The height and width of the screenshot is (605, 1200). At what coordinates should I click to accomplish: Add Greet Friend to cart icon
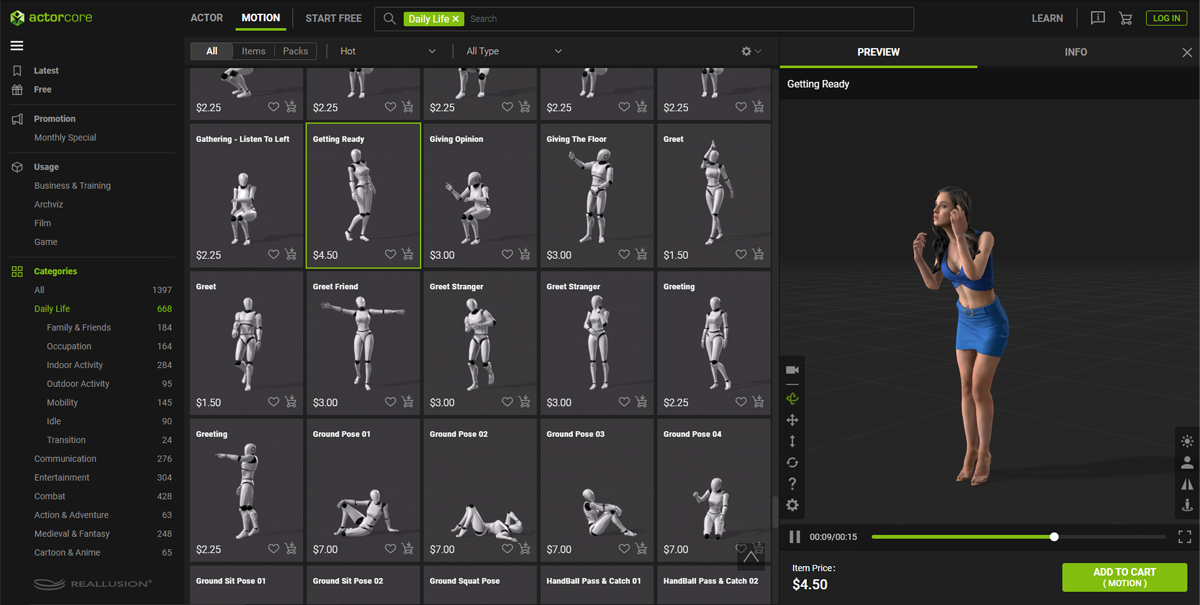point(408,402)
